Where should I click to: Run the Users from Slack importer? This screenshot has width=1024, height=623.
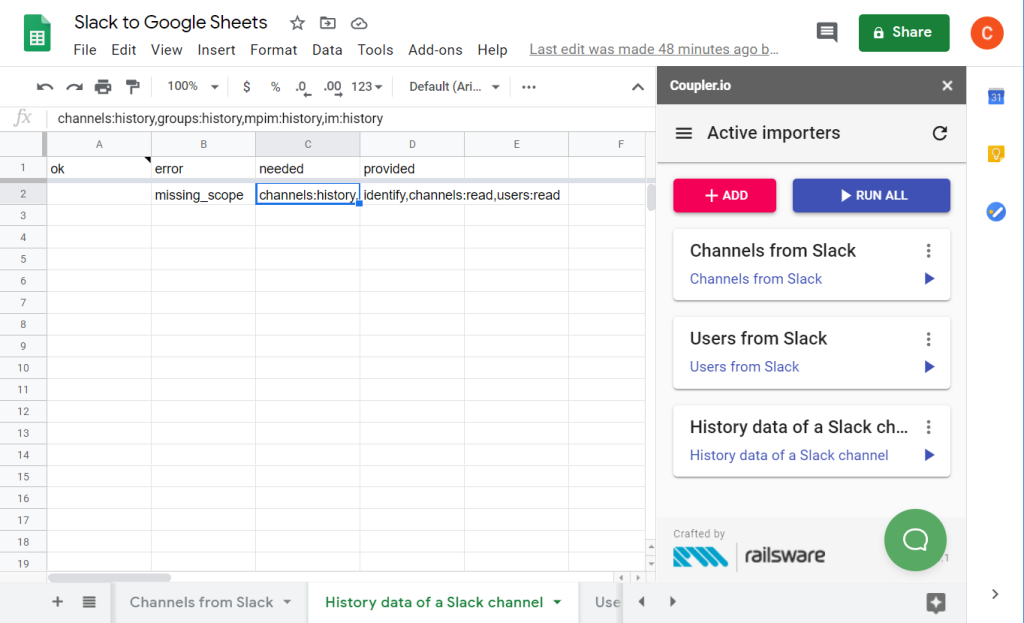tap(927, 366)
